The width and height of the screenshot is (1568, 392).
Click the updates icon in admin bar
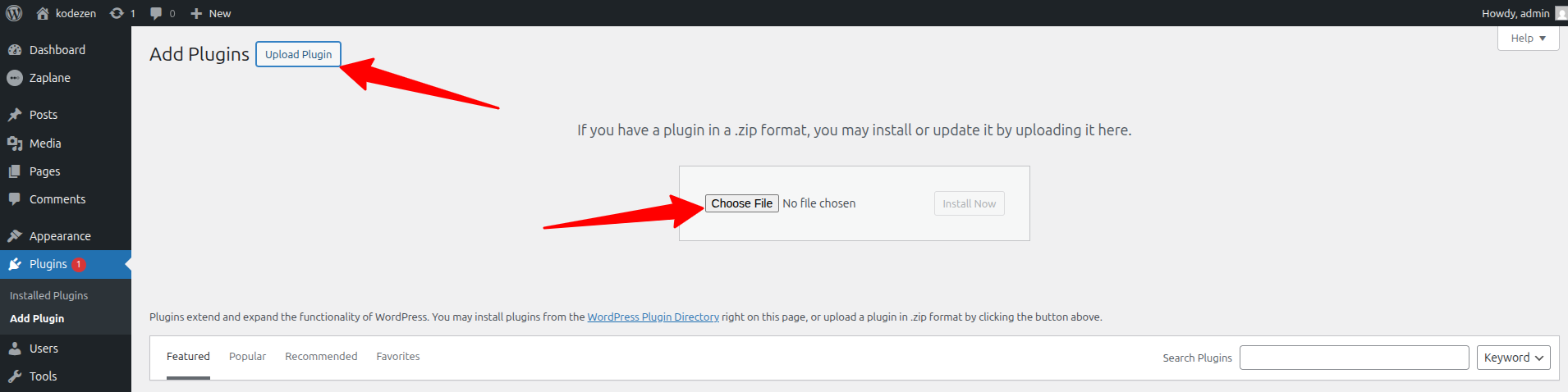117,13
